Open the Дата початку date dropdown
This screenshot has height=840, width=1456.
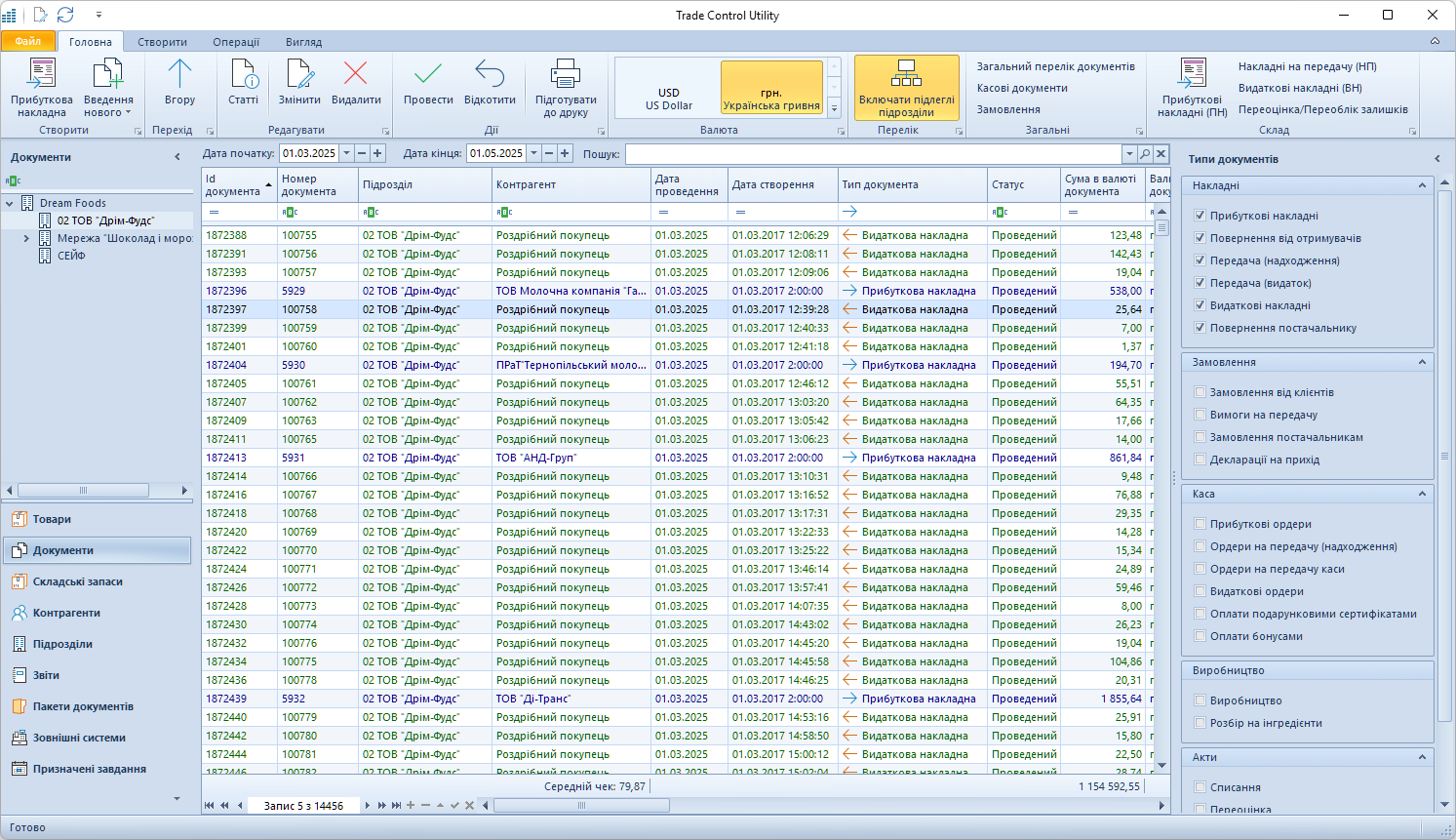(346, 153)
